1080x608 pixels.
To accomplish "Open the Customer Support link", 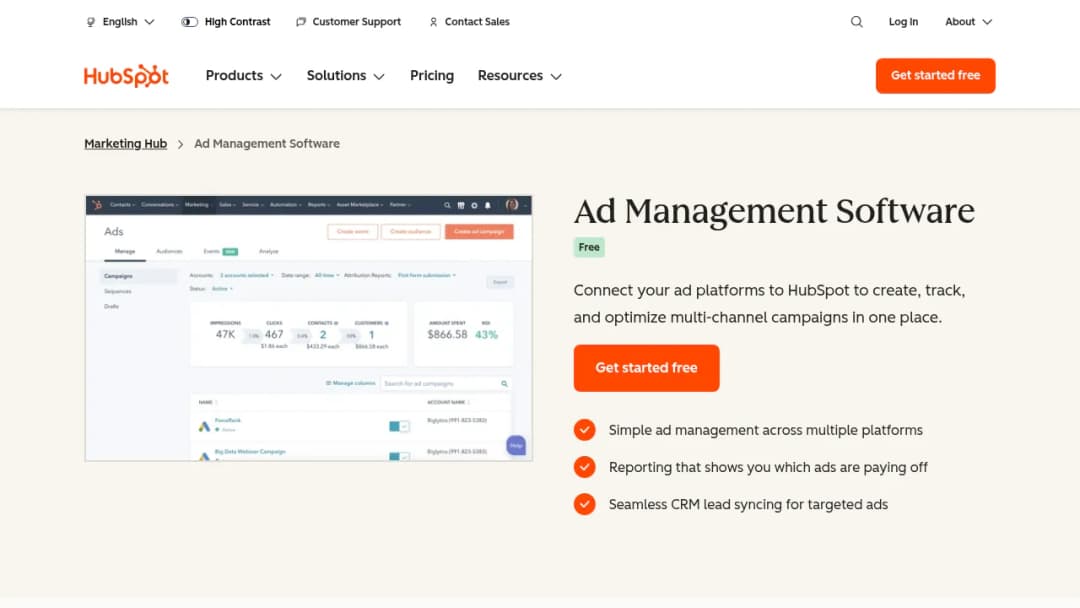I will (349, 22).
